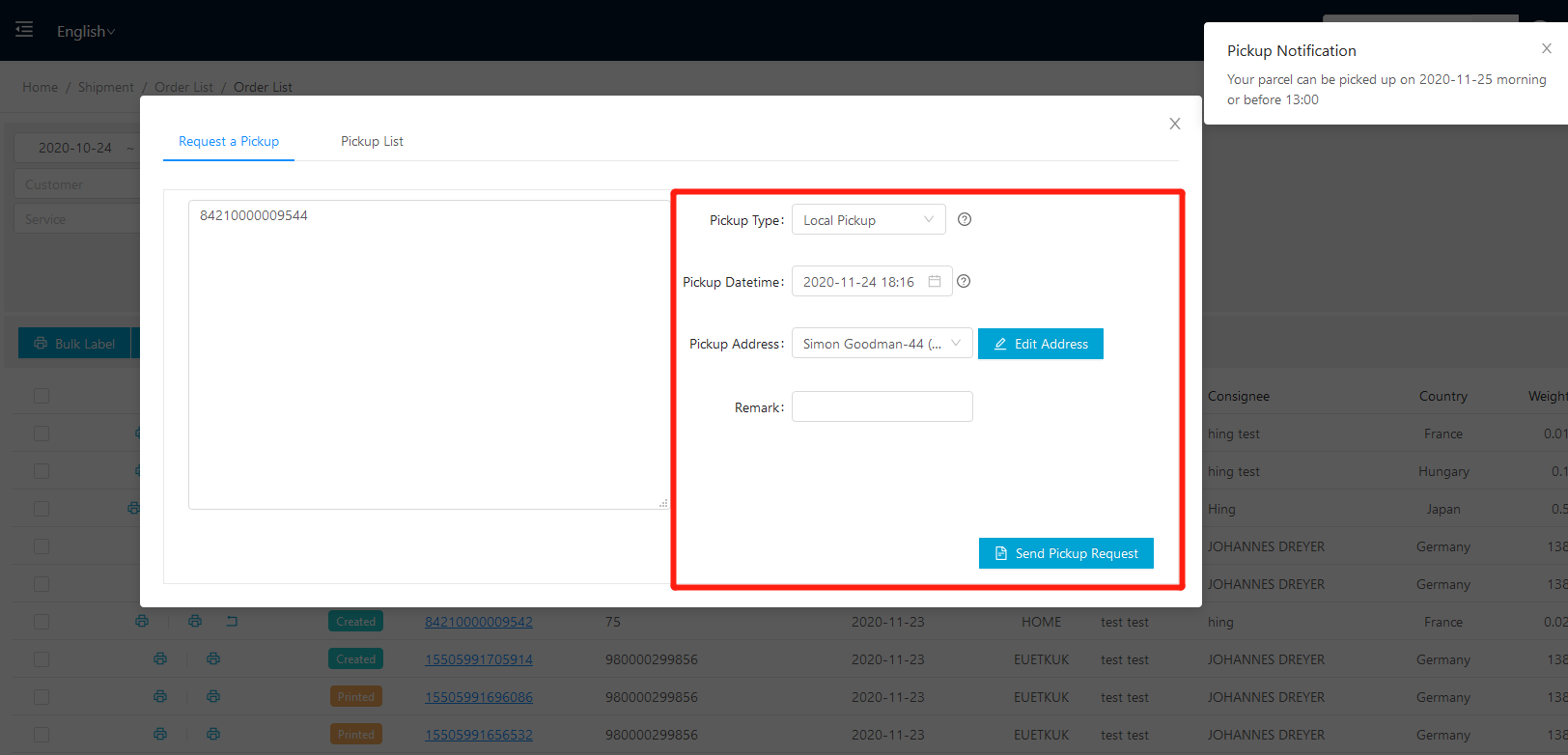Expand the Pickup Address dropdown

pyautogui.click(x=882, y=344)
